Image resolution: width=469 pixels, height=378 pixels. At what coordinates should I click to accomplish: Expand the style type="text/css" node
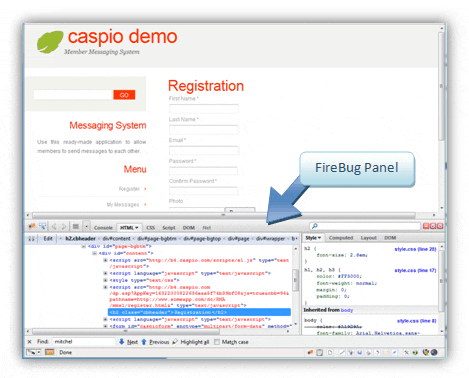[105, 280]
